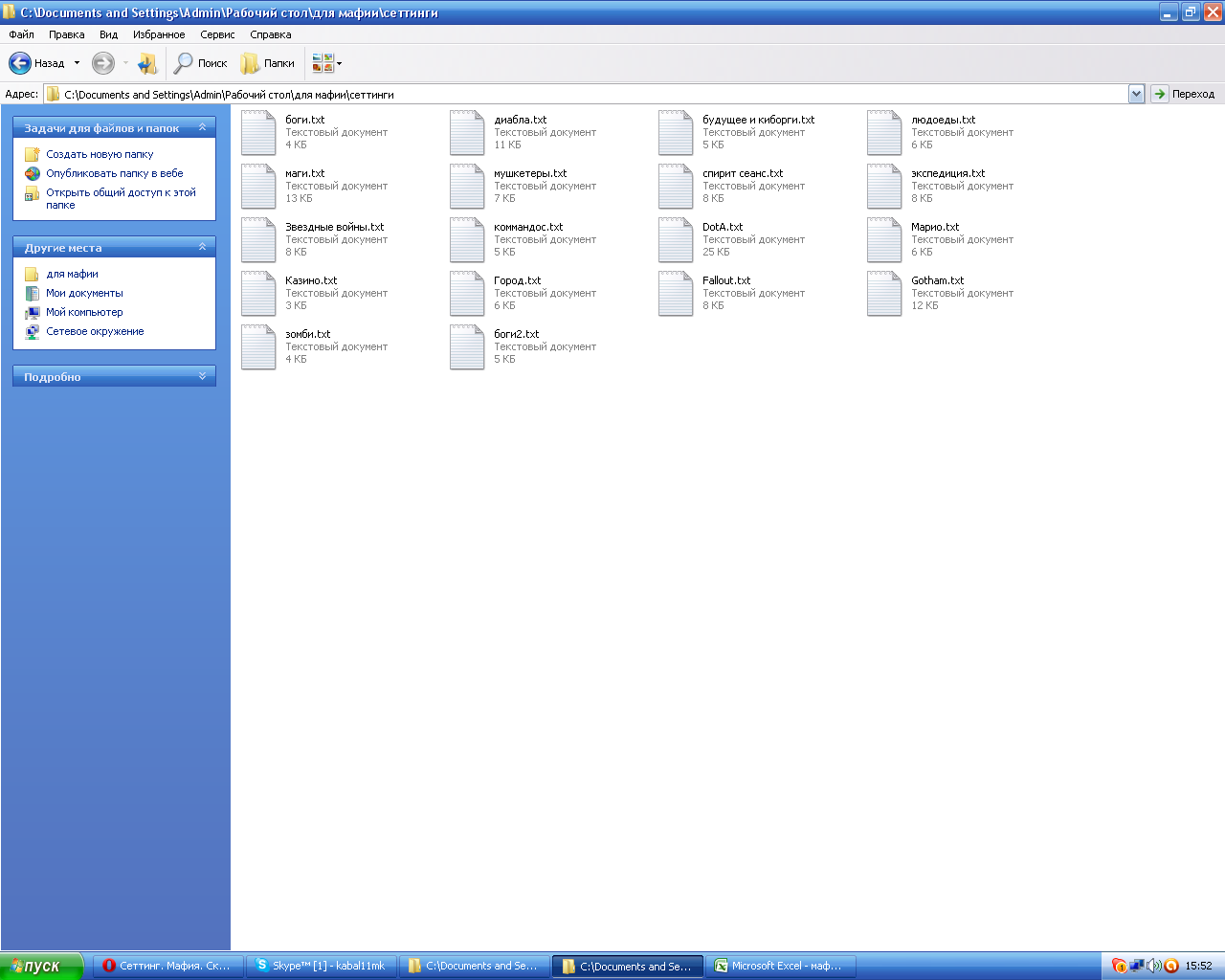Image resolution: width=1225 pixels, height=980 pixels.
Task: Expand the 'Подробно' details panel
Action: 202,376
